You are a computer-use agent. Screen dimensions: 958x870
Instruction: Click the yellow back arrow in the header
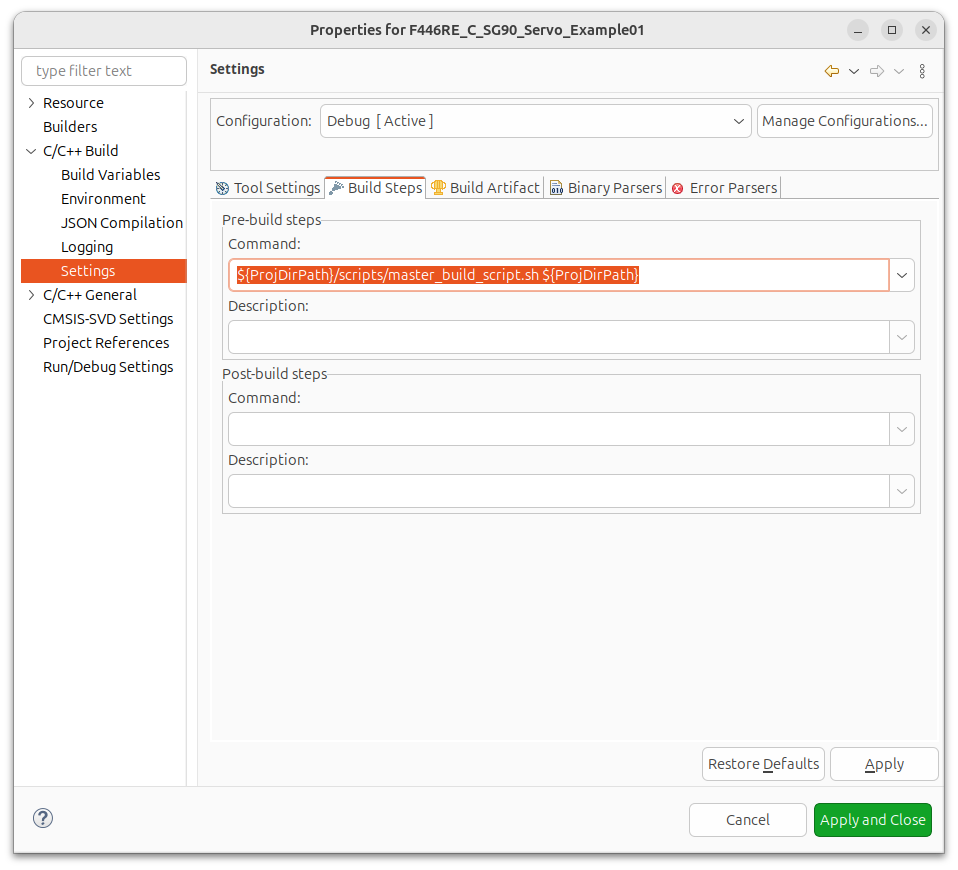(x=831, y=71)
